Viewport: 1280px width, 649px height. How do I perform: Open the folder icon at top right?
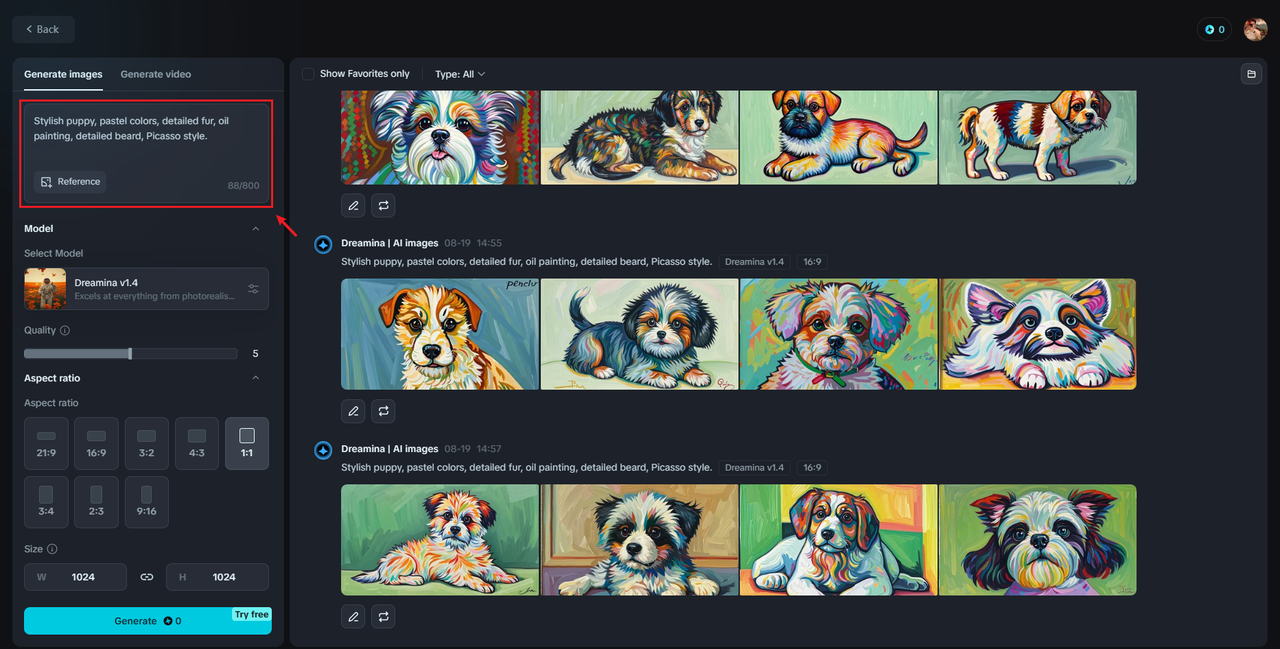click(1250, 74)
